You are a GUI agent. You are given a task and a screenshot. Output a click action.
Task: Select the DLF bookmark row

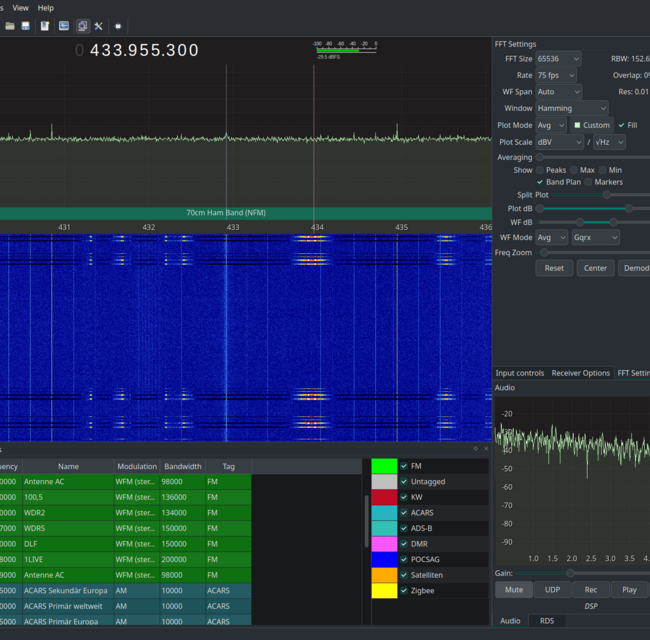tap(125, 544)
